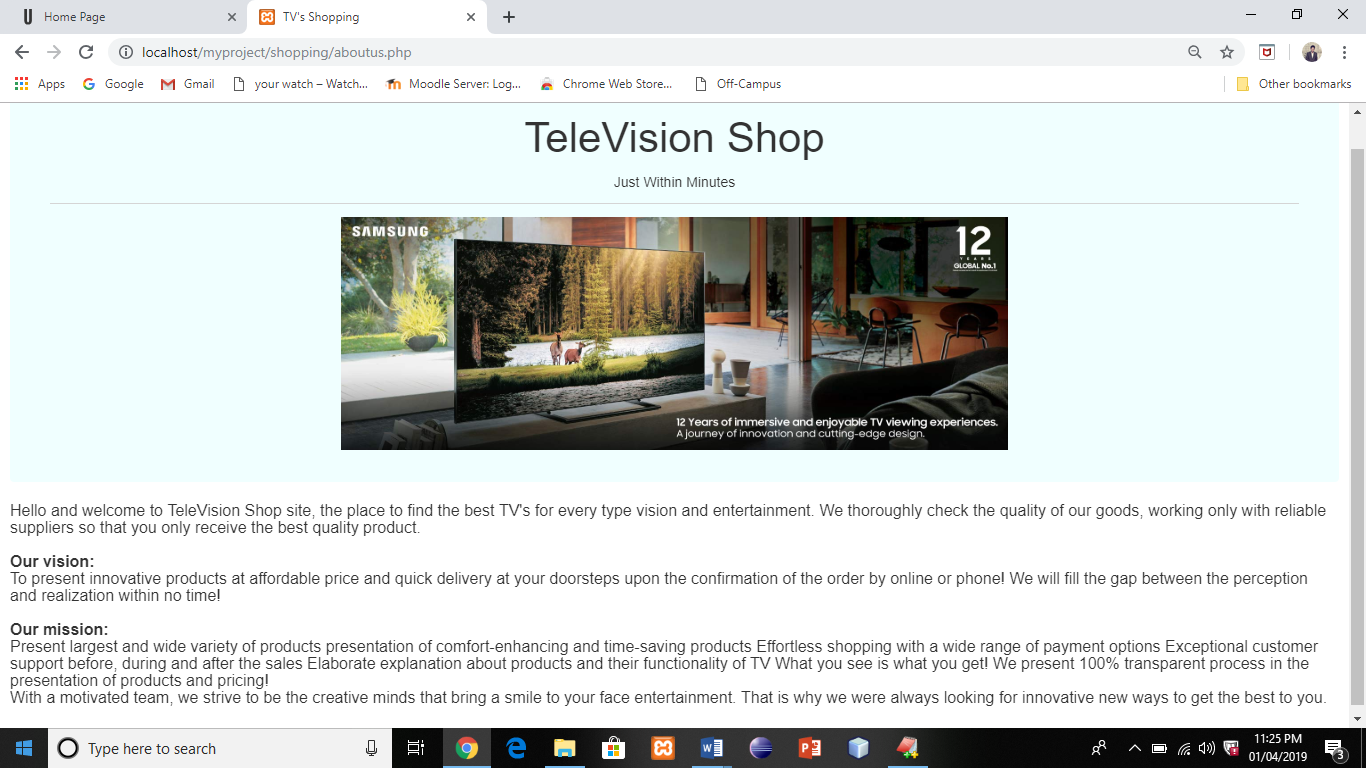Open the 'your watch – Watch...' bookmark
Viewport: 1366px width, 768px height.
(300, 84)
